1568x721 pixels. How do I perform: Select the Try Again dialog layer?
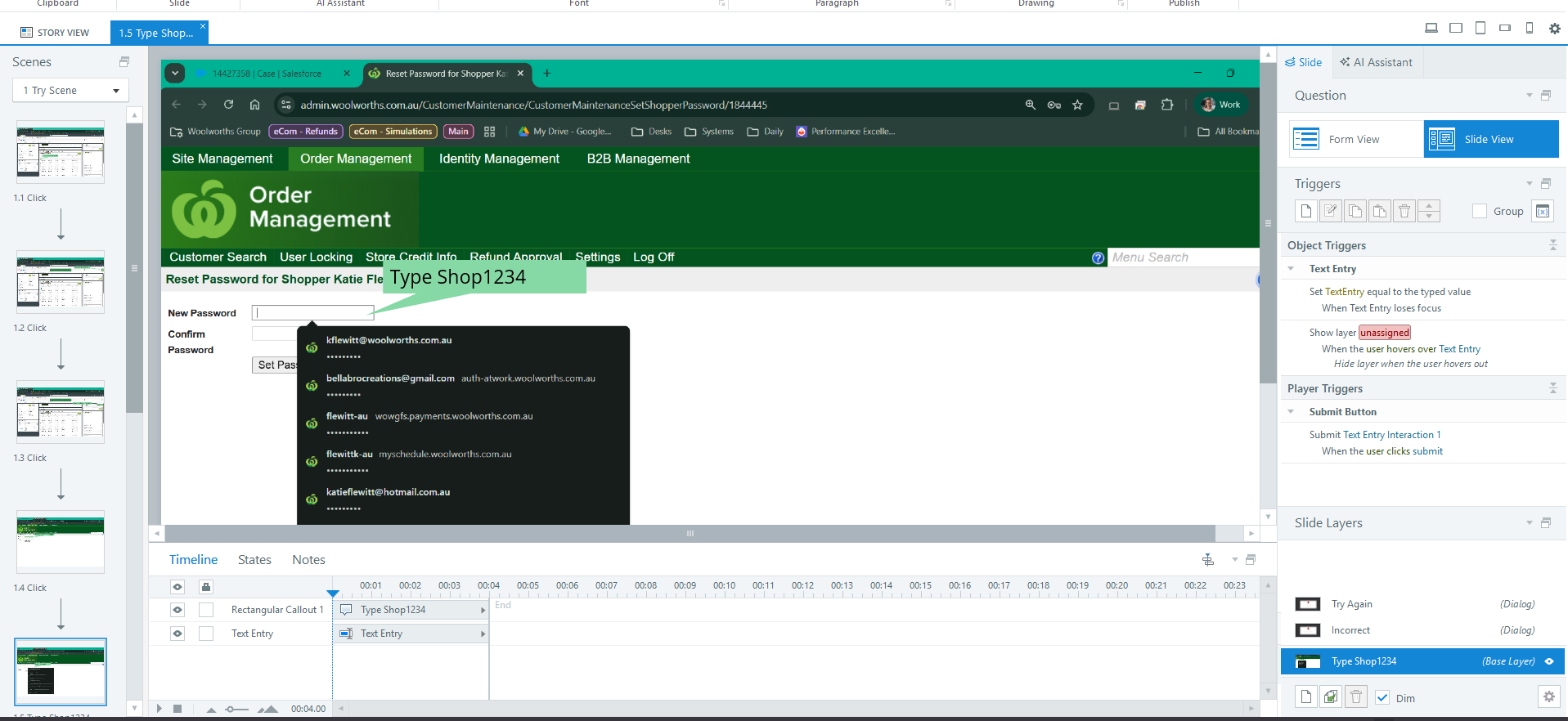tap(1422, 604)
